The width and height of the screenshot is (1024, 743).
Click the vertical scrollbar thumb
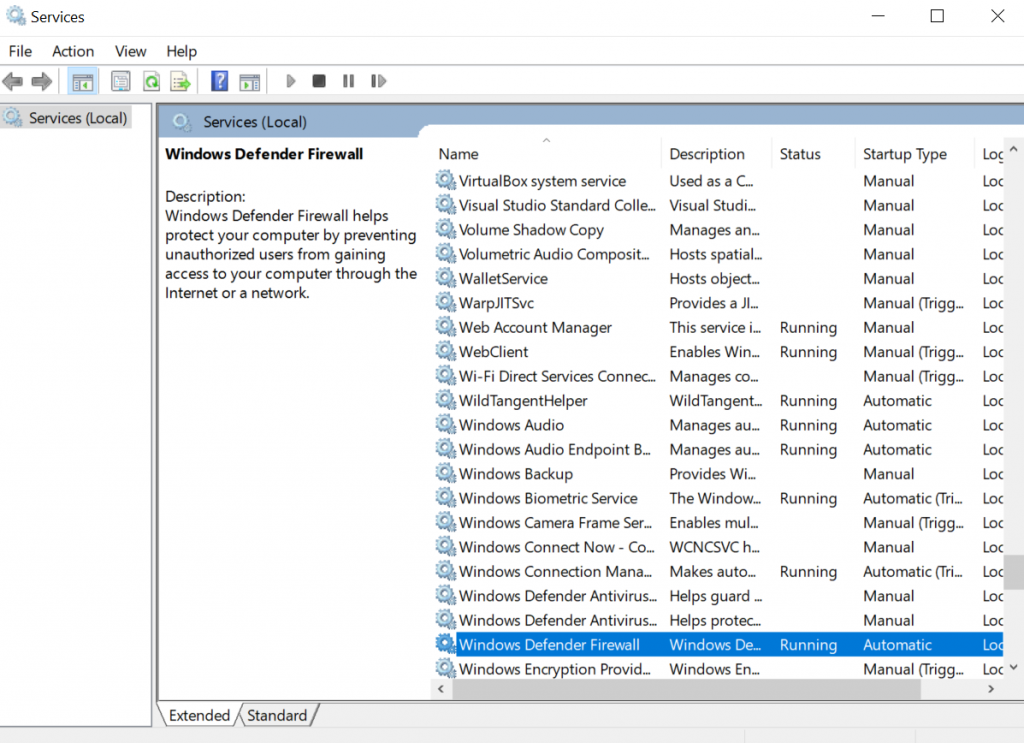coord(1014,573)
